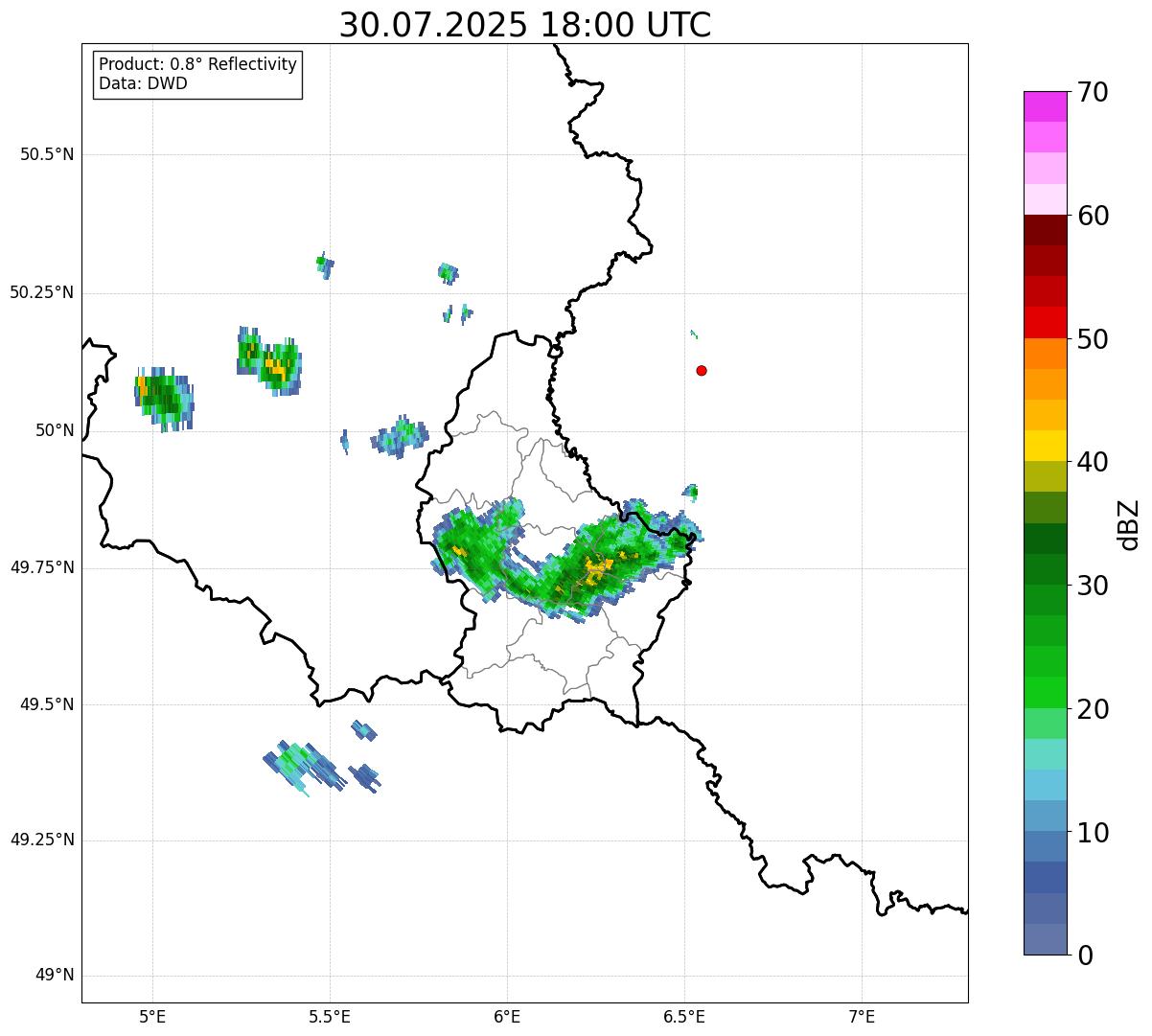
Task: Click the dBZ colorbar axis label
Action: [x=1129, y=524]
